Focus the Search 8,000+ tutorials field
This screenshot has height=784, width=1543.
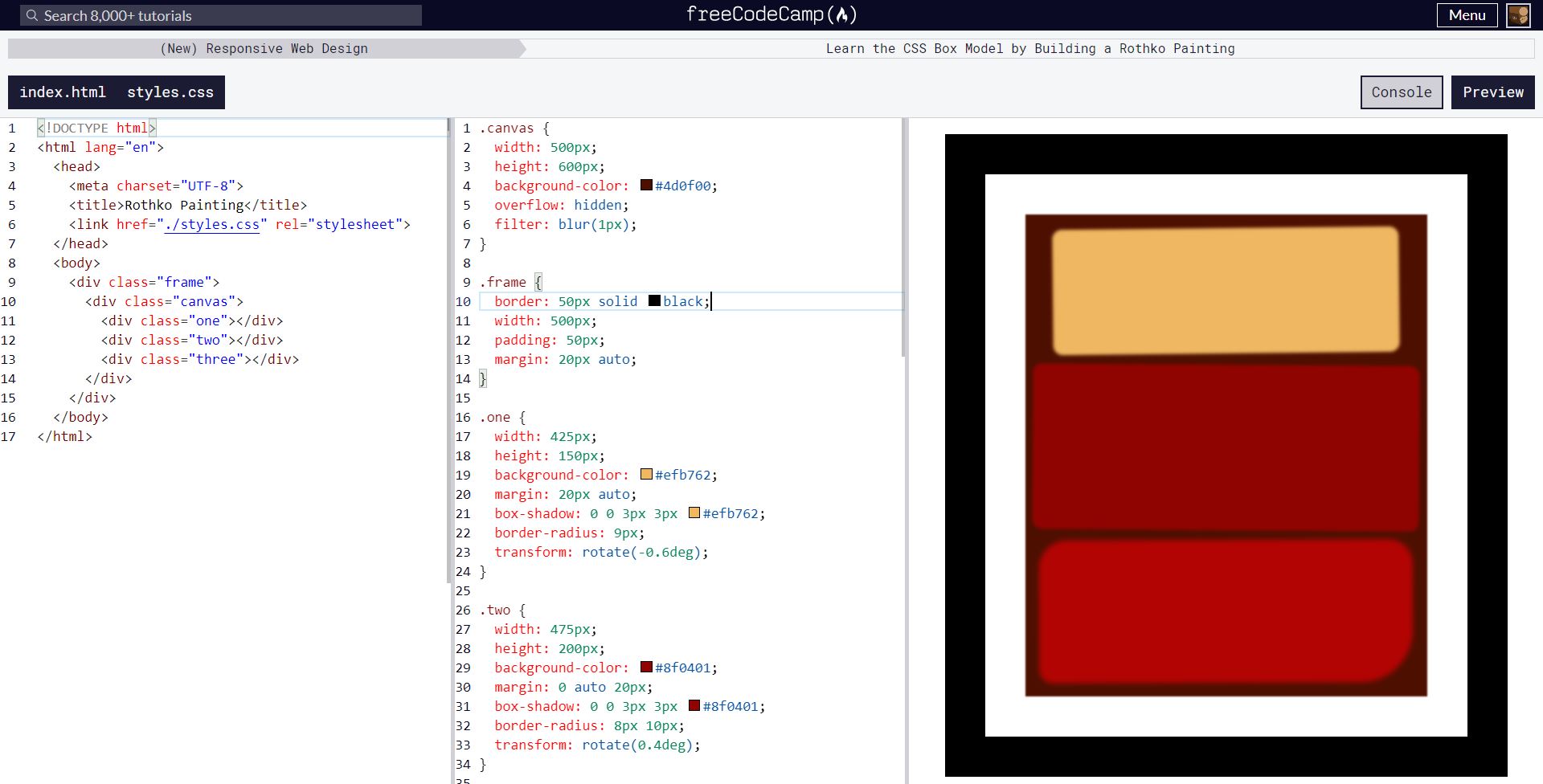[221, 15]
